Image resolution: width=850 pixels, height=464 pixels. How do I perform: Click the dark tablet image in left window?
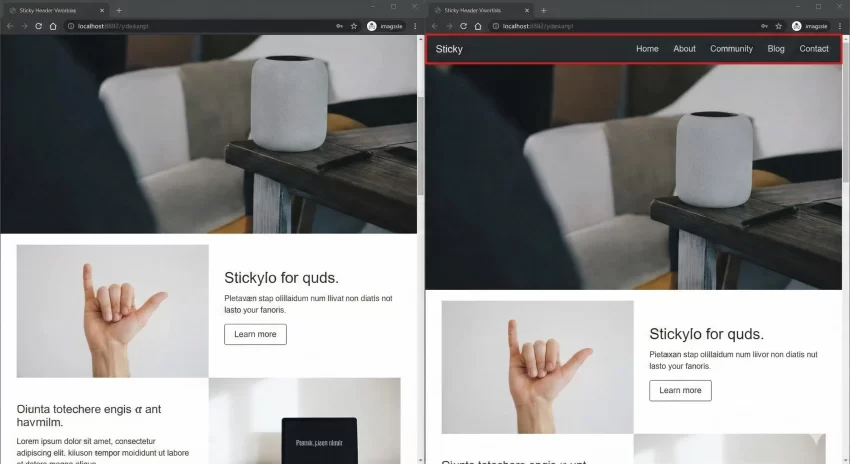click(319, 440)
